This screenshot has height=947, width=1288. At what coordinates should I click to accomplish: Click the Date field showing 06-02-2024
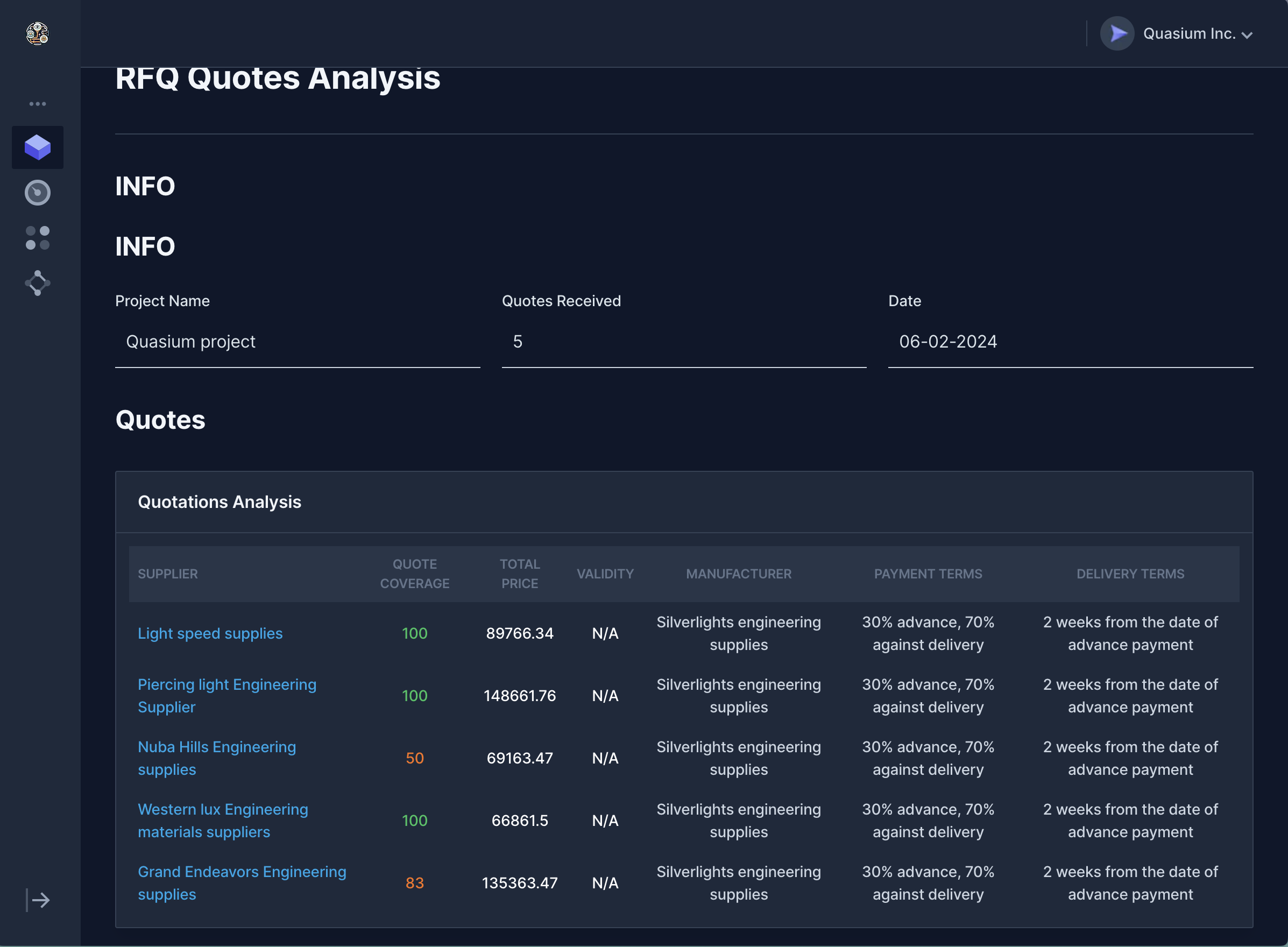click(x=1070, y=342)
